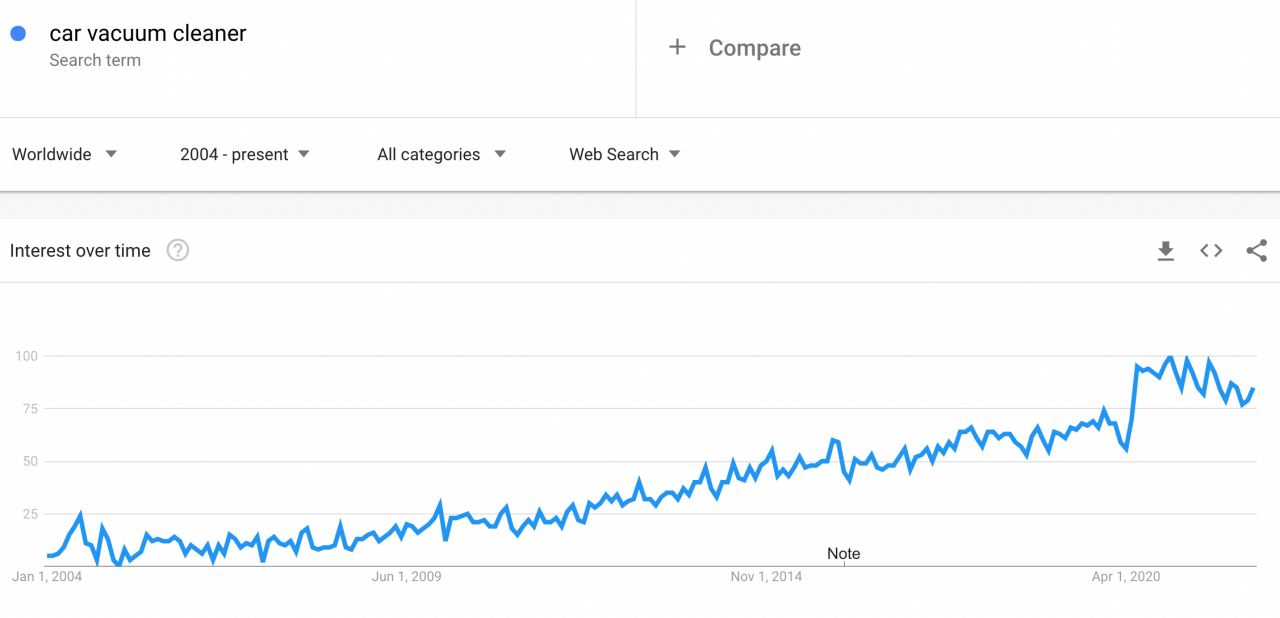The width and height of the screenshot is (1280, 618).
Task: Expand the Worldwide region dropdown
Action: click(65, 154)
